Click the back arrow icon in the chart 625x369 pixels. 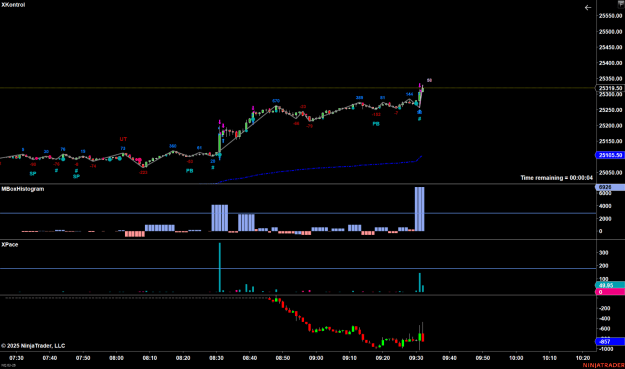tap(588, 8)
